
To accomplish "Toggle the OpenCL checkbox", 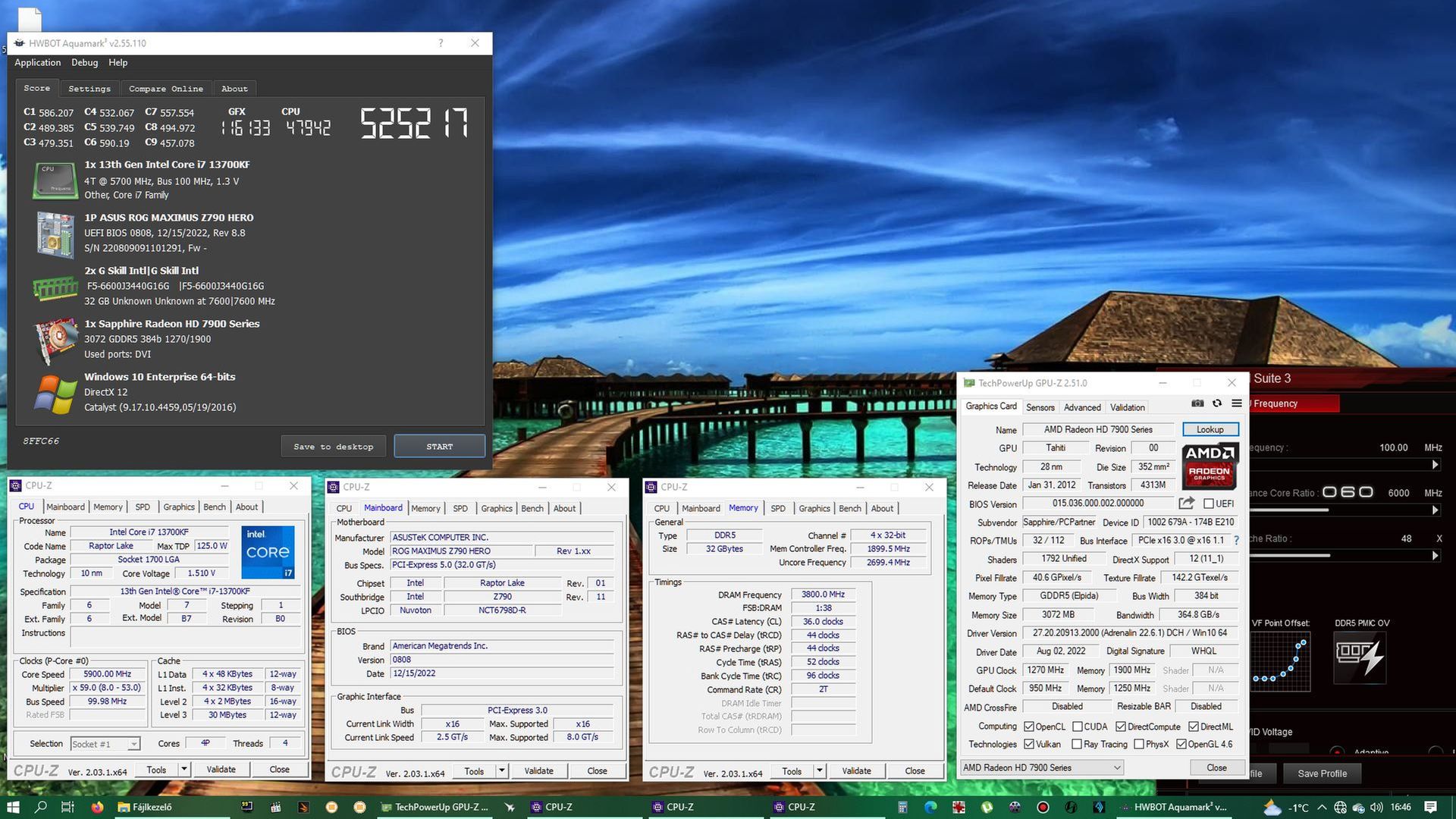I will pyautogui.click(x=1029, y=726).
